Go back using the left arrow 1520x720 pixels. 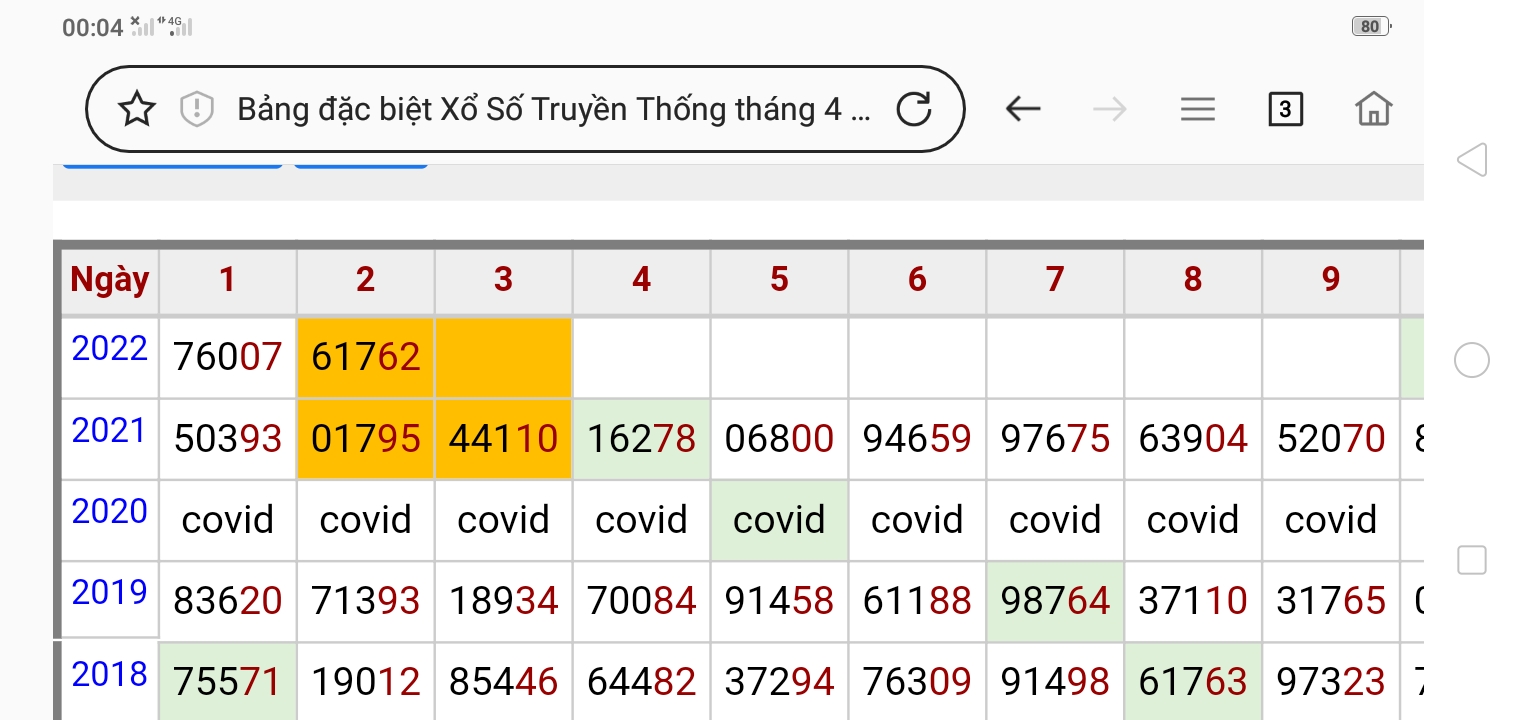point(1022,109)
